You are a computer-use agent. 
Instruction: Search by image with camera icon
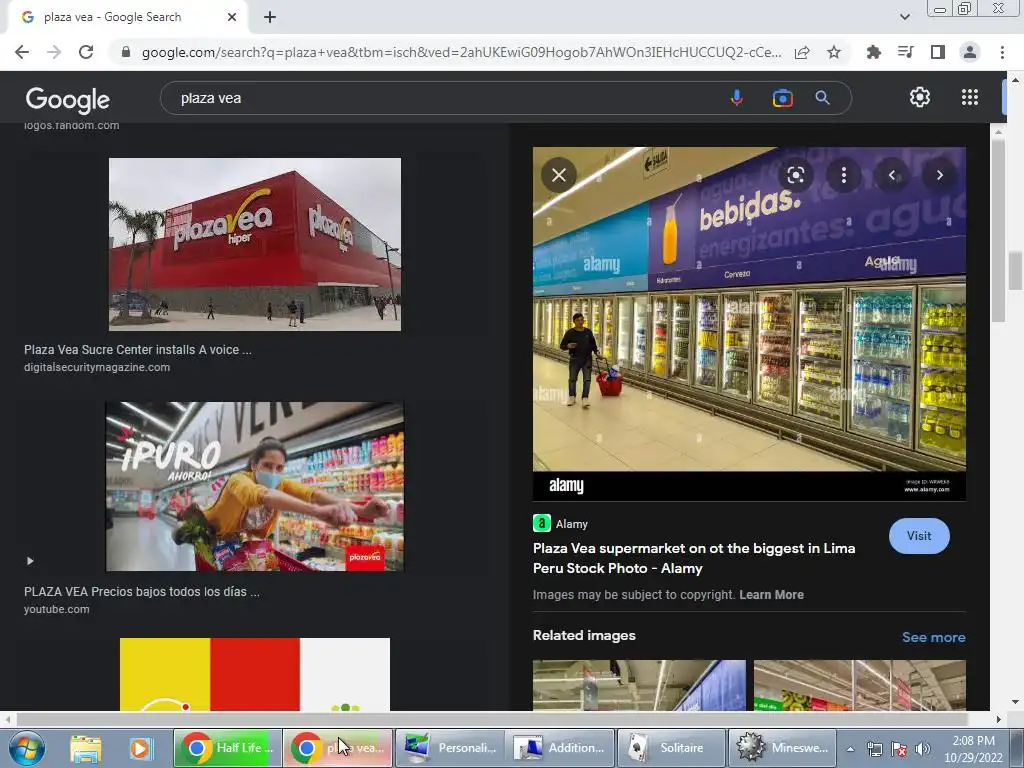pyautogui.click(x=782, y=98)
